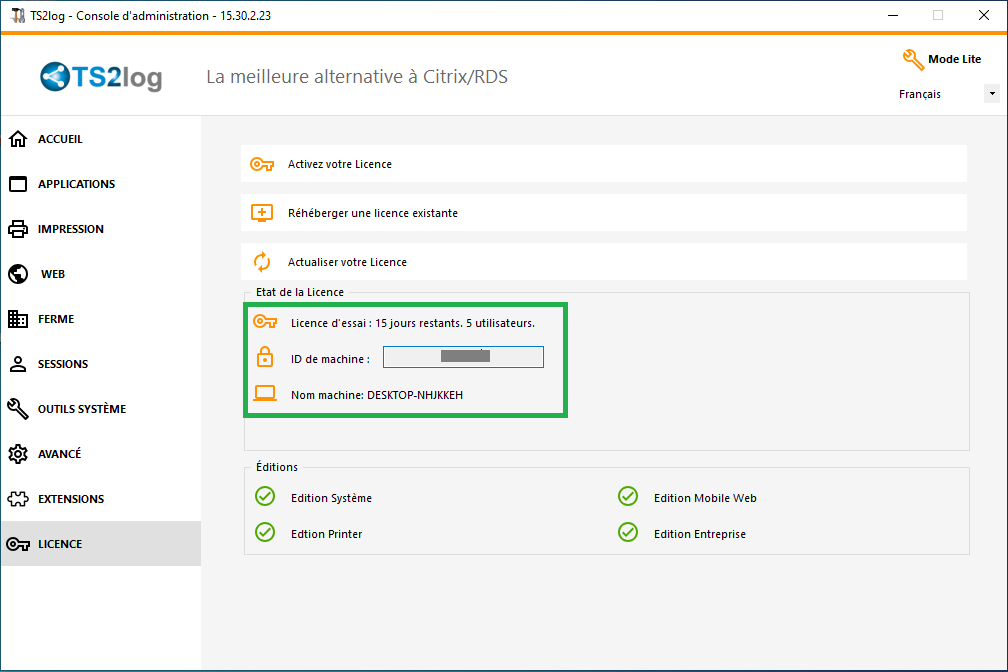1008x672 pixels.
Task: Go to the ACCUEIL section
Action: click(x=101, y=139)
